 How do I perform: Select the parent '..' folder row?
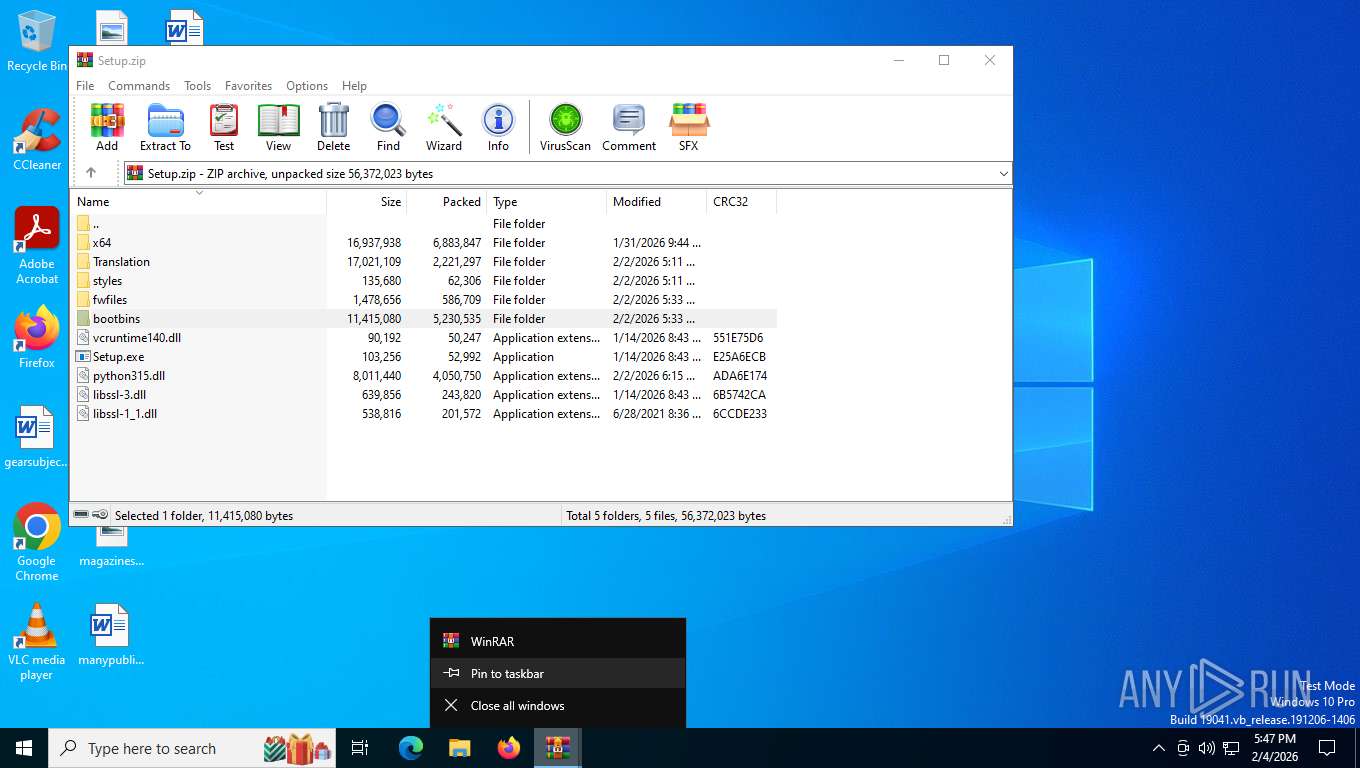[423, 224]
